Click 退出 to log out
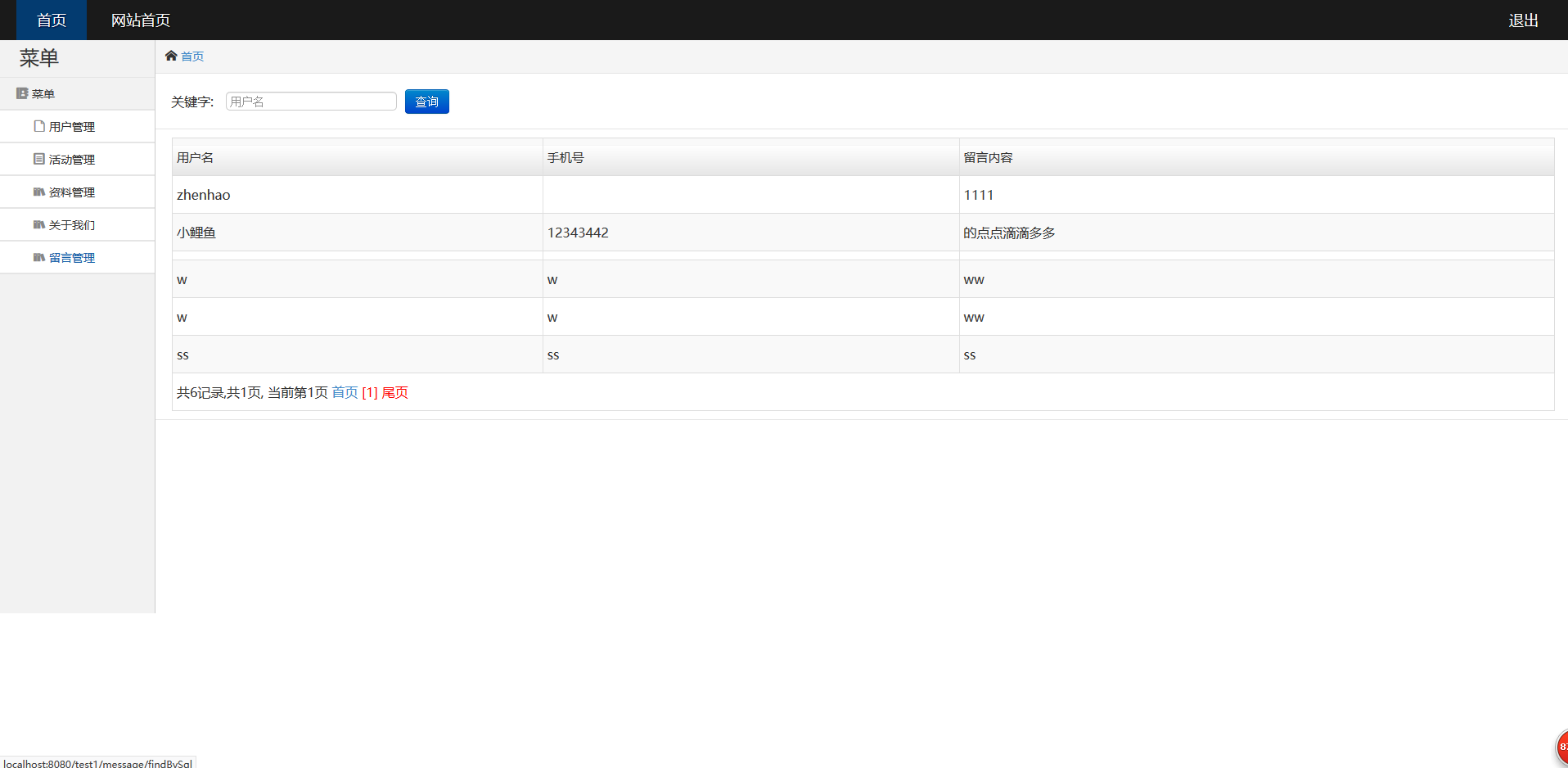 1523,20
